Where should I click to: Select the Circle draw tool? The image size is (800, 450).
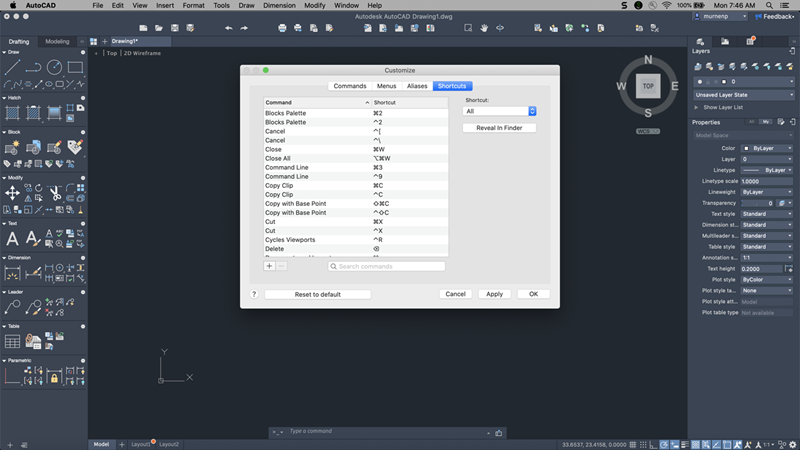[54, 67]
